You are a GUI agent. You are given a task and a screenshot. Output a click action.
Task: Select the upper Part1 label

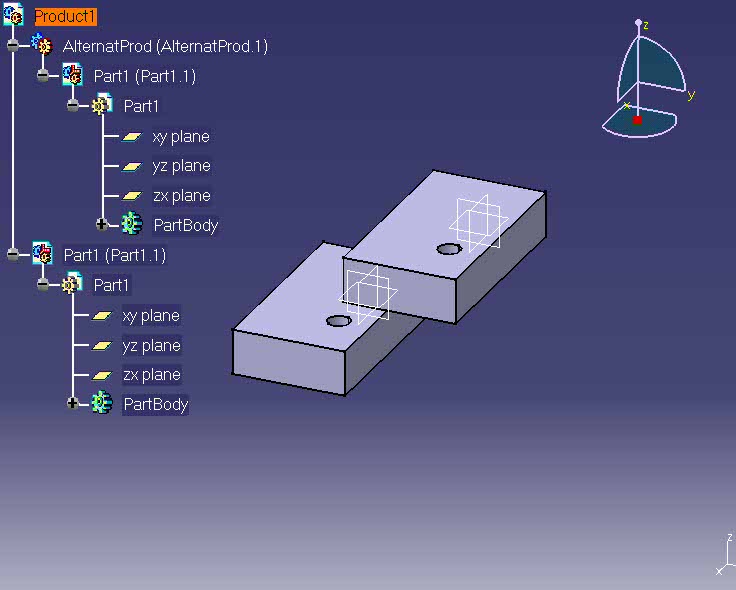(x=141, y=106)
